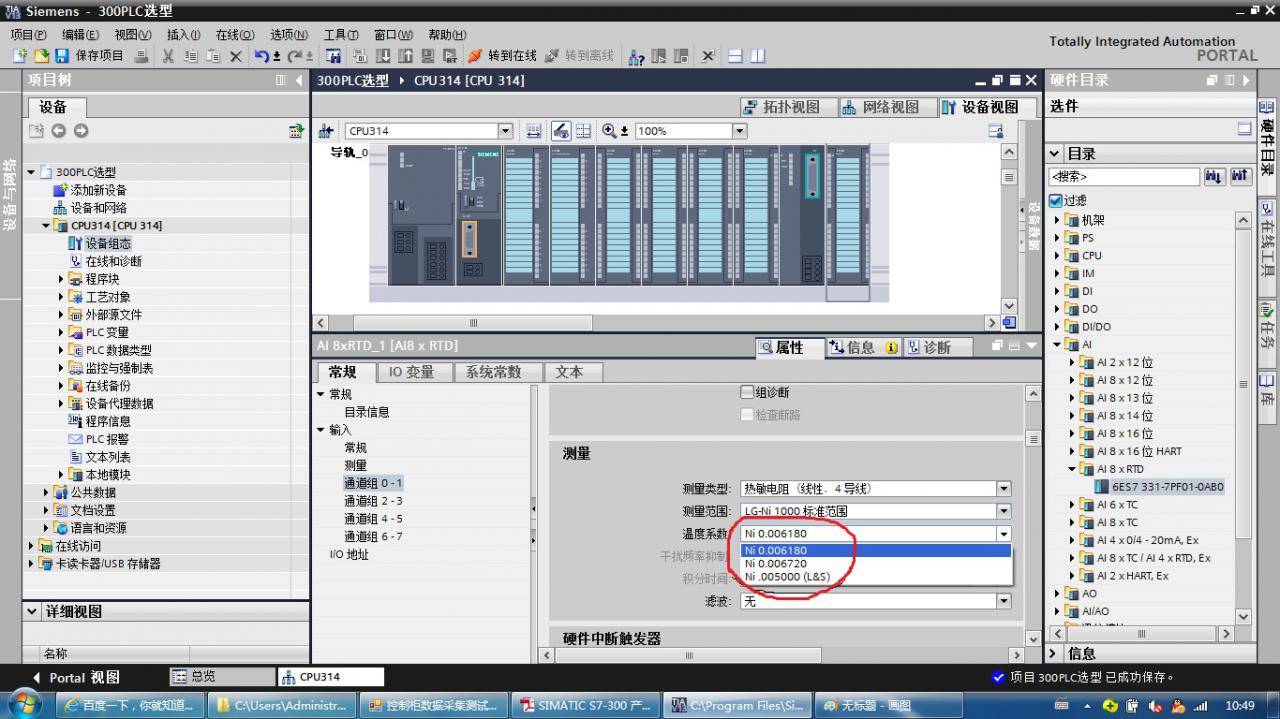Expand the program blocks node
The height and width of the screenshot is (719, 1280).
[x=60, y=279]
